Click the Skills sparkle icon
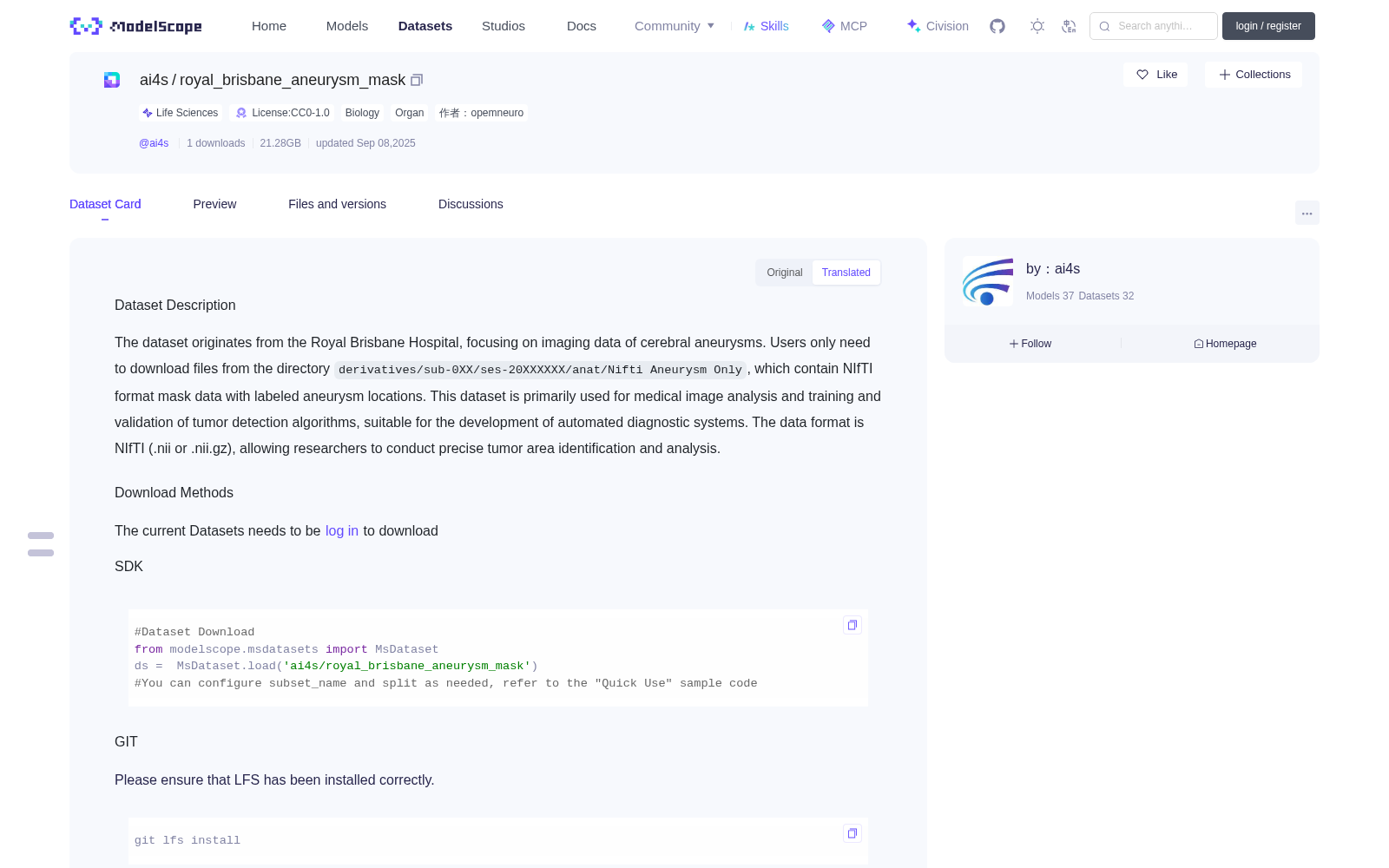Viewport: 1389px width, 868px height. coord(749,26)
